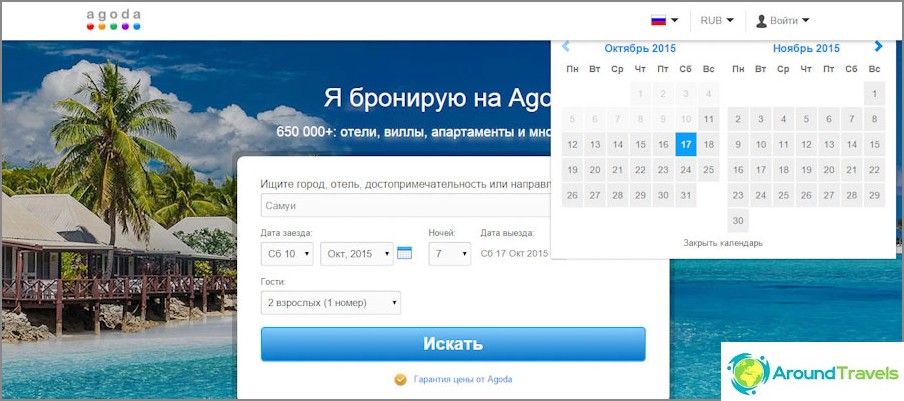904x401 pixels.
Task: Select November 15 in the calendar
Action: pyautogui.click(x=875, y=145)
